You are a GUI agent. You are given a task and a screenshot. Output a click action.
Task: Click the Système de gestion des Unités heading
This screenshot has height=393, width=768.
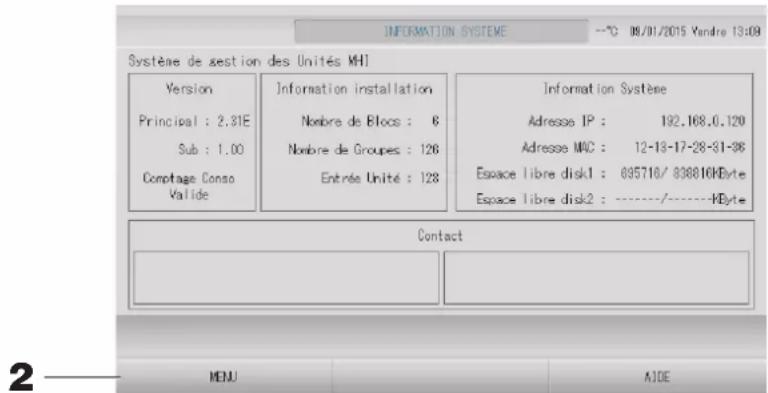coord(249,61)
